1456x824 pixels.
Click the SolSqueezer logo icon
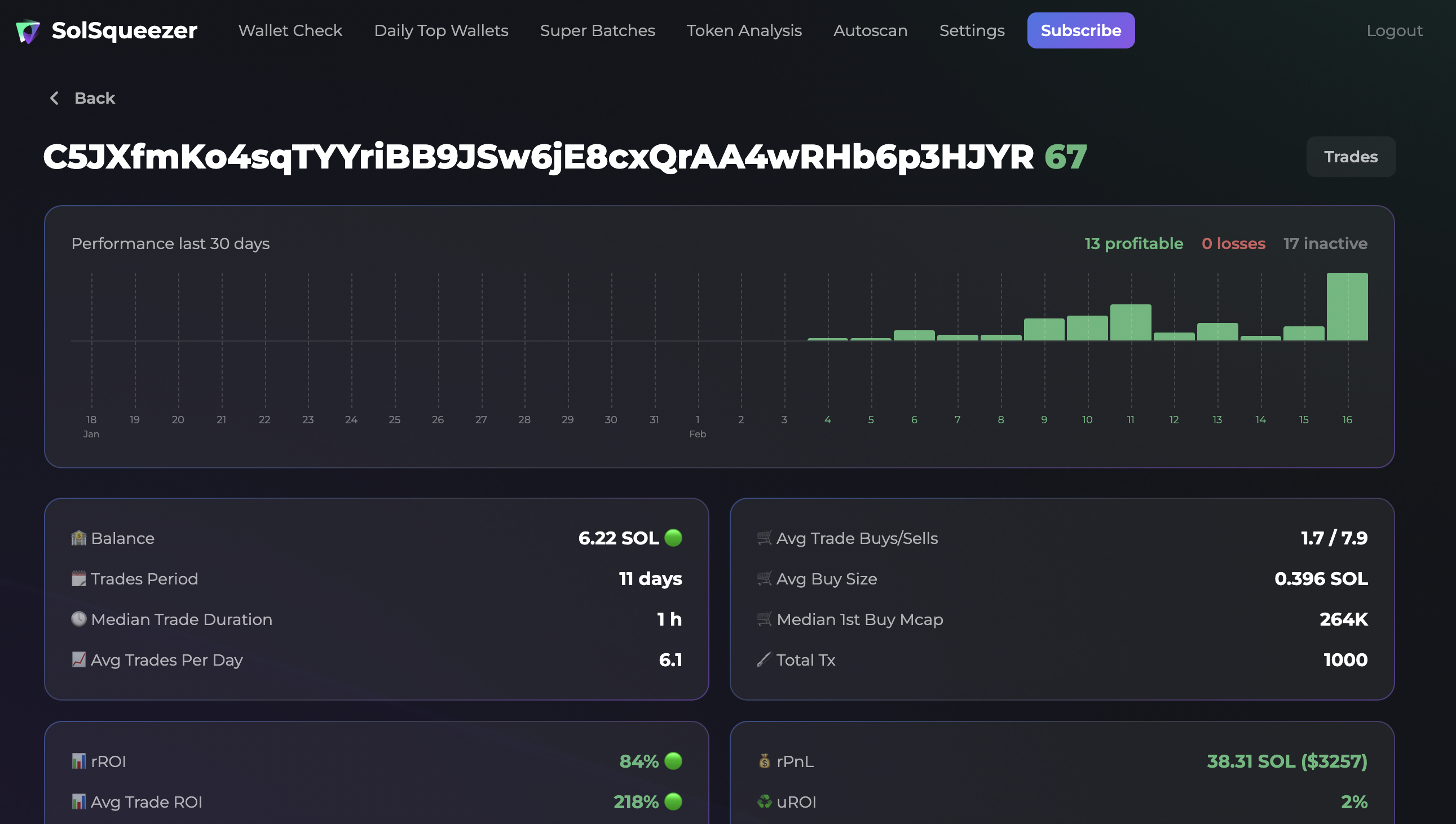[28, 30]
